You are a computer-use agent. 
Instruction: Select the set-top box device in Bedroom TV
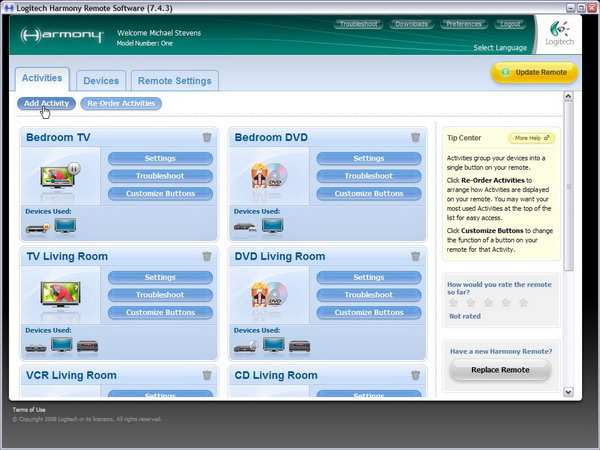pyautogui.click(x=38, y=228)
